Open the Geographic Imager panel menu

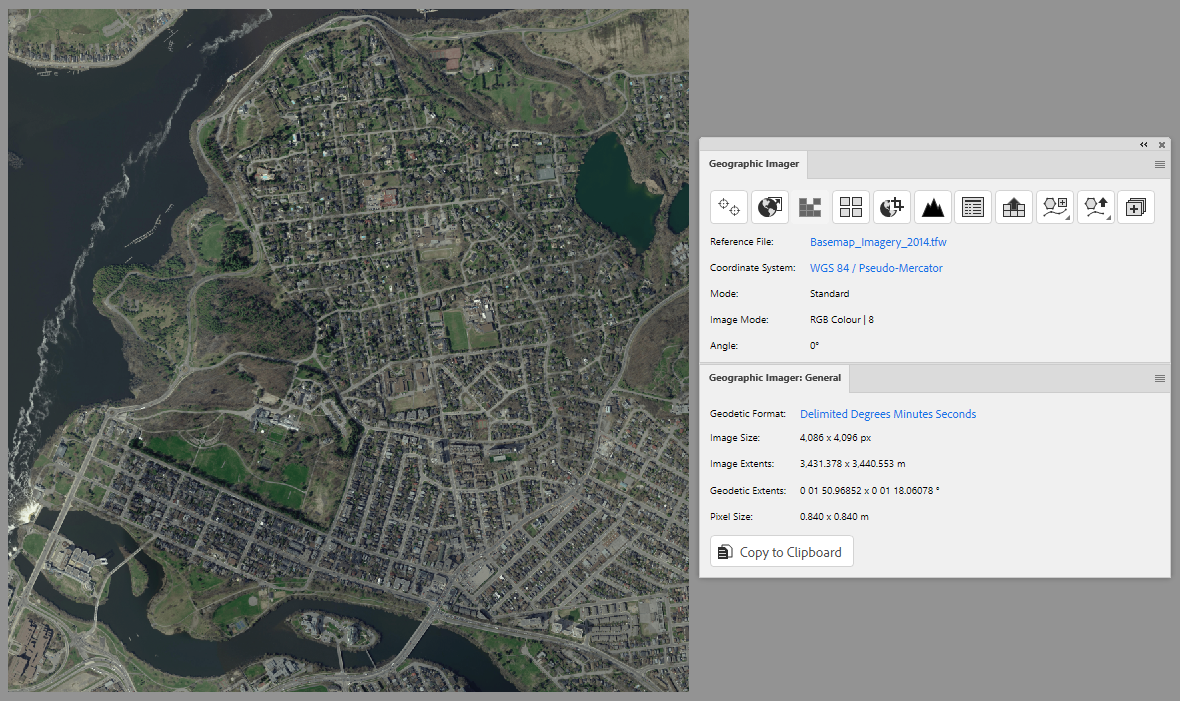click(x=1160, y=164)
